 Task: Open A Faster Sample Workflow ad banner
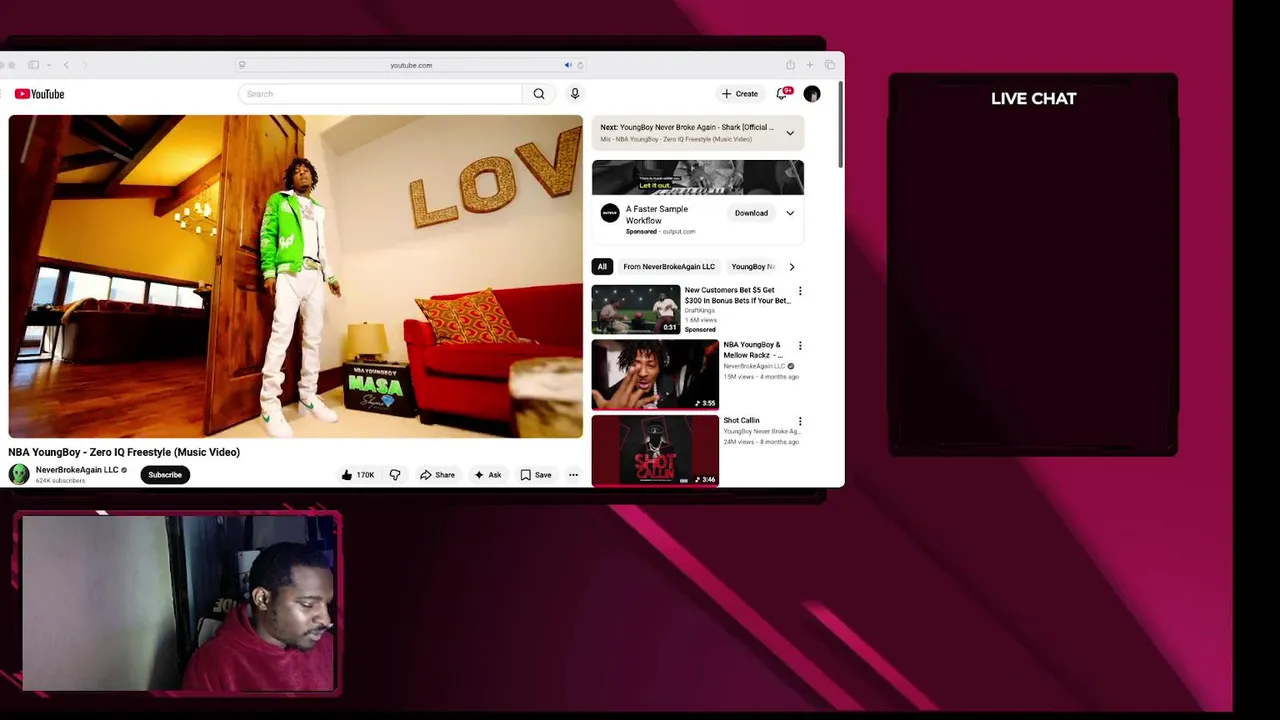point(698,177)
